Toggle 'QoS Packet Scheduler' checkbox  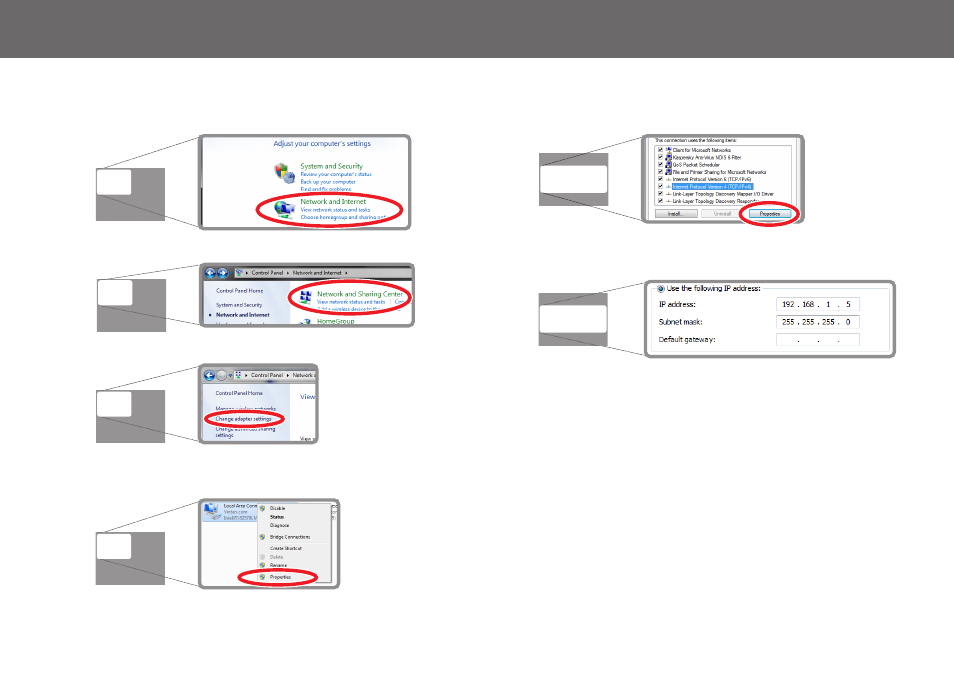tap(661, 164)
